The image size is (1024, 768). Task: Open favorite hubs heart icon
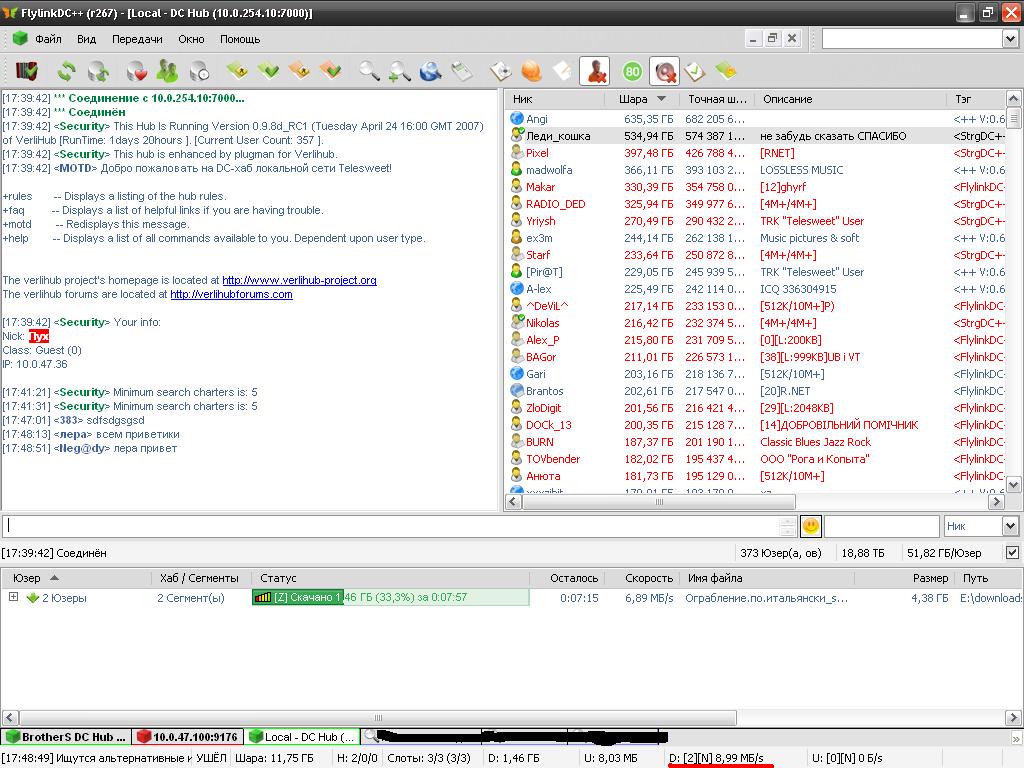click(136, 71)
